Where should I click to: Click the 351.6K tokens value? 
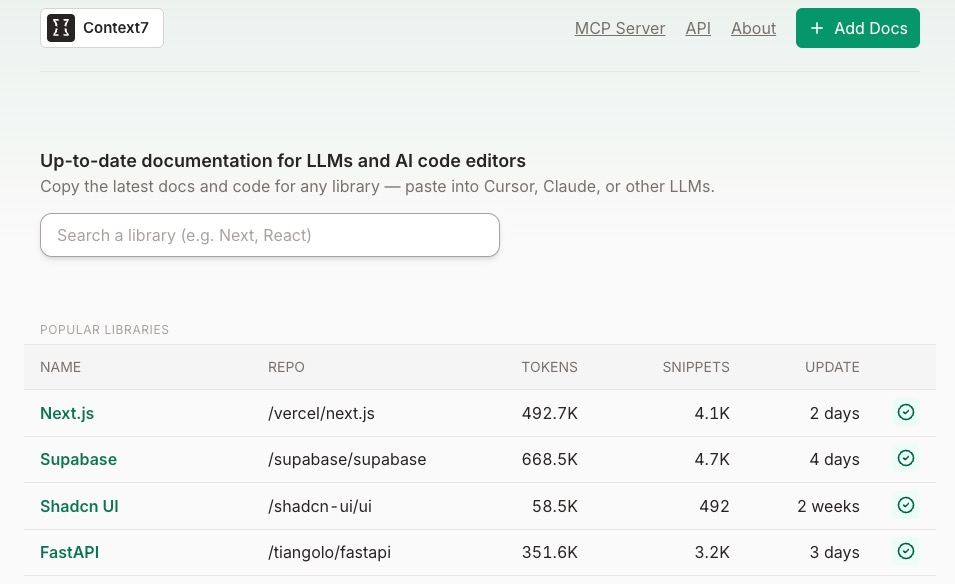click(549, 552)
